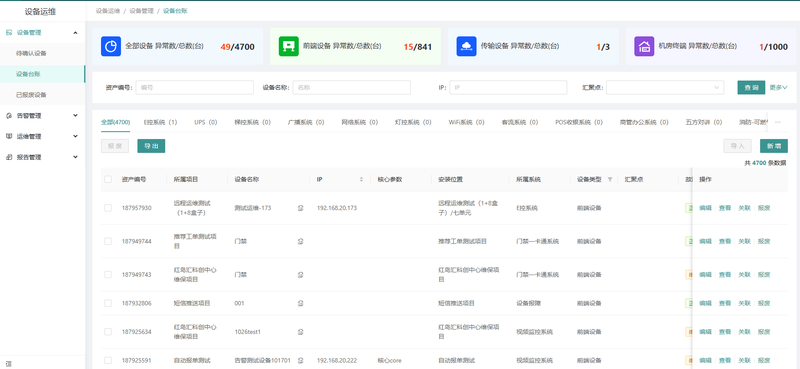Click the 报告管理 sidebar icon
Screen dimensions: 800x369
pos(9,157)
